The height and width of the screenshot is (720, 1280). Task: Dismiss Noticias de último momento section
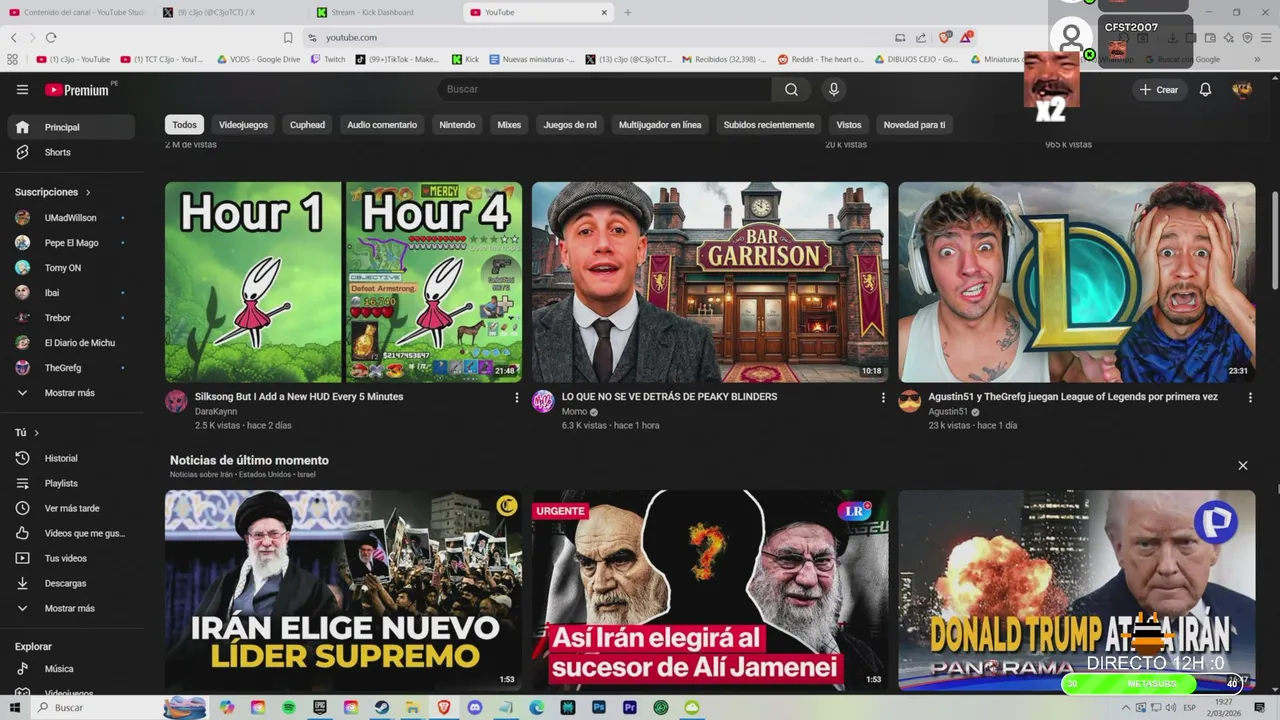click(1243, 465)
